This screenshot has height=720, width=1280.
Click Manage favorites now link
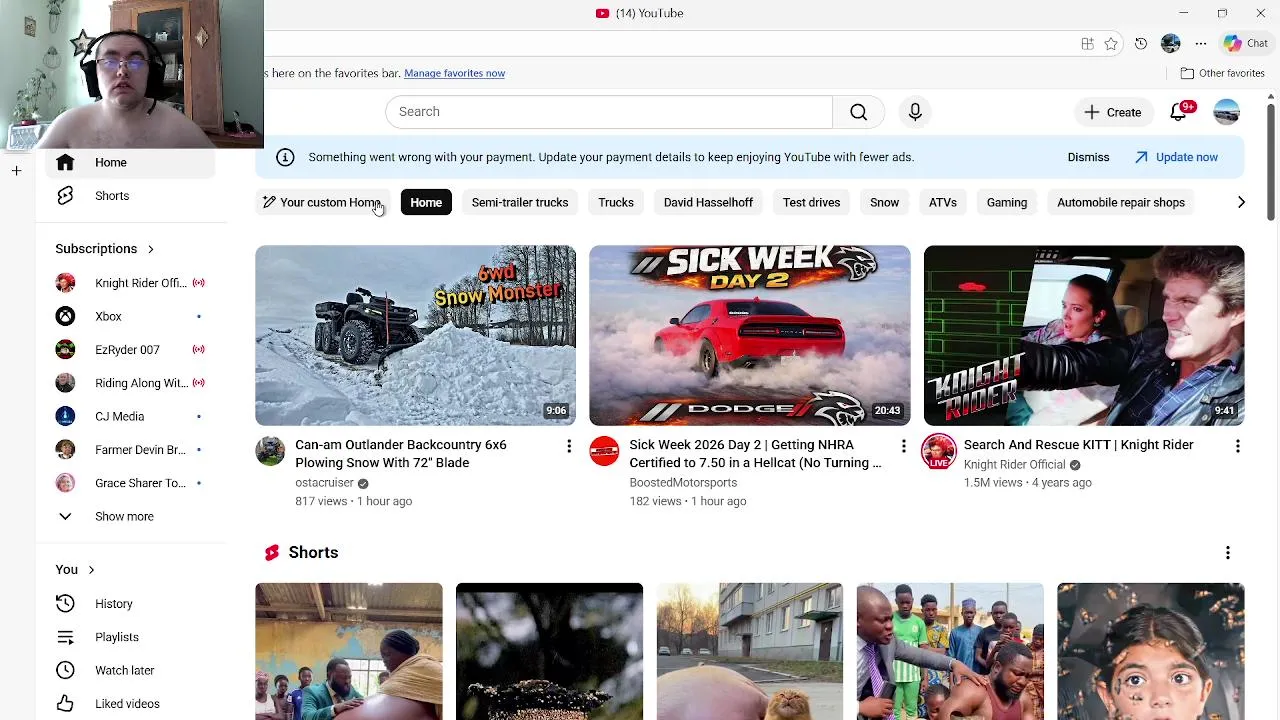(x=454, y=73)
